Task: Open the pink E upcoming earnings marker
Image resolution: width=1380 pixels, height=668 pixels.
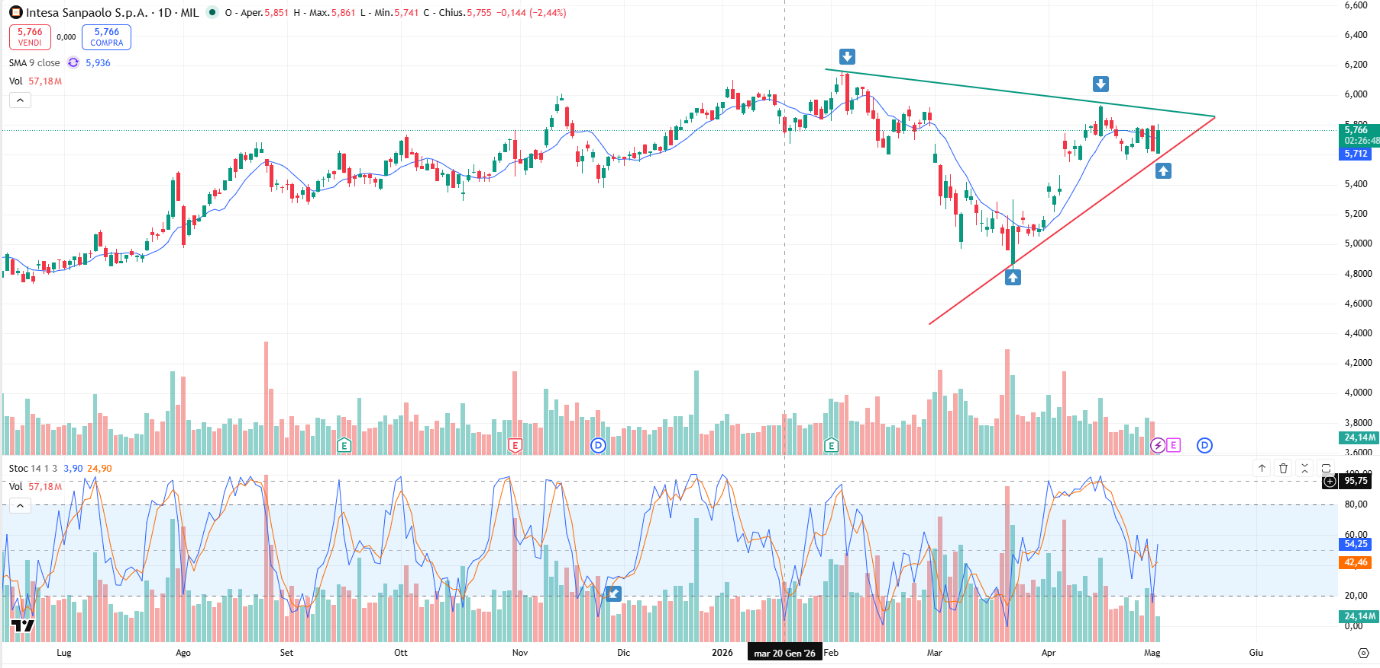Action: (x=1173, y=444)
